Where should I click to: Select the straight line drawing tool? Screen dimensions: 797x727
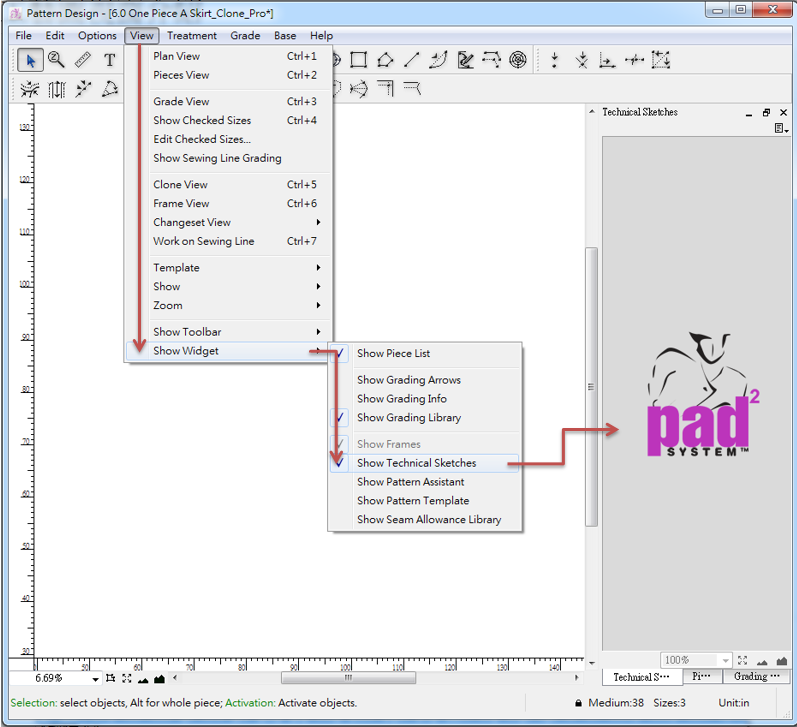[x=411, y=60]
